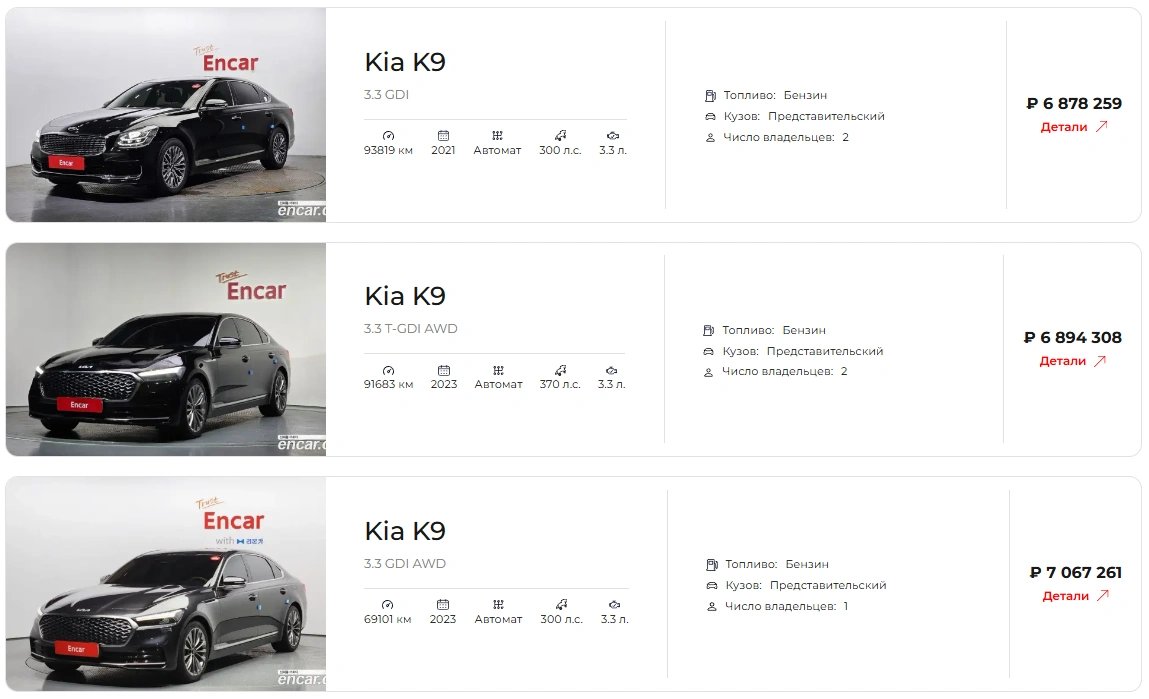Click the photo of the 2021 Kia K9

(x=166, y=115)
